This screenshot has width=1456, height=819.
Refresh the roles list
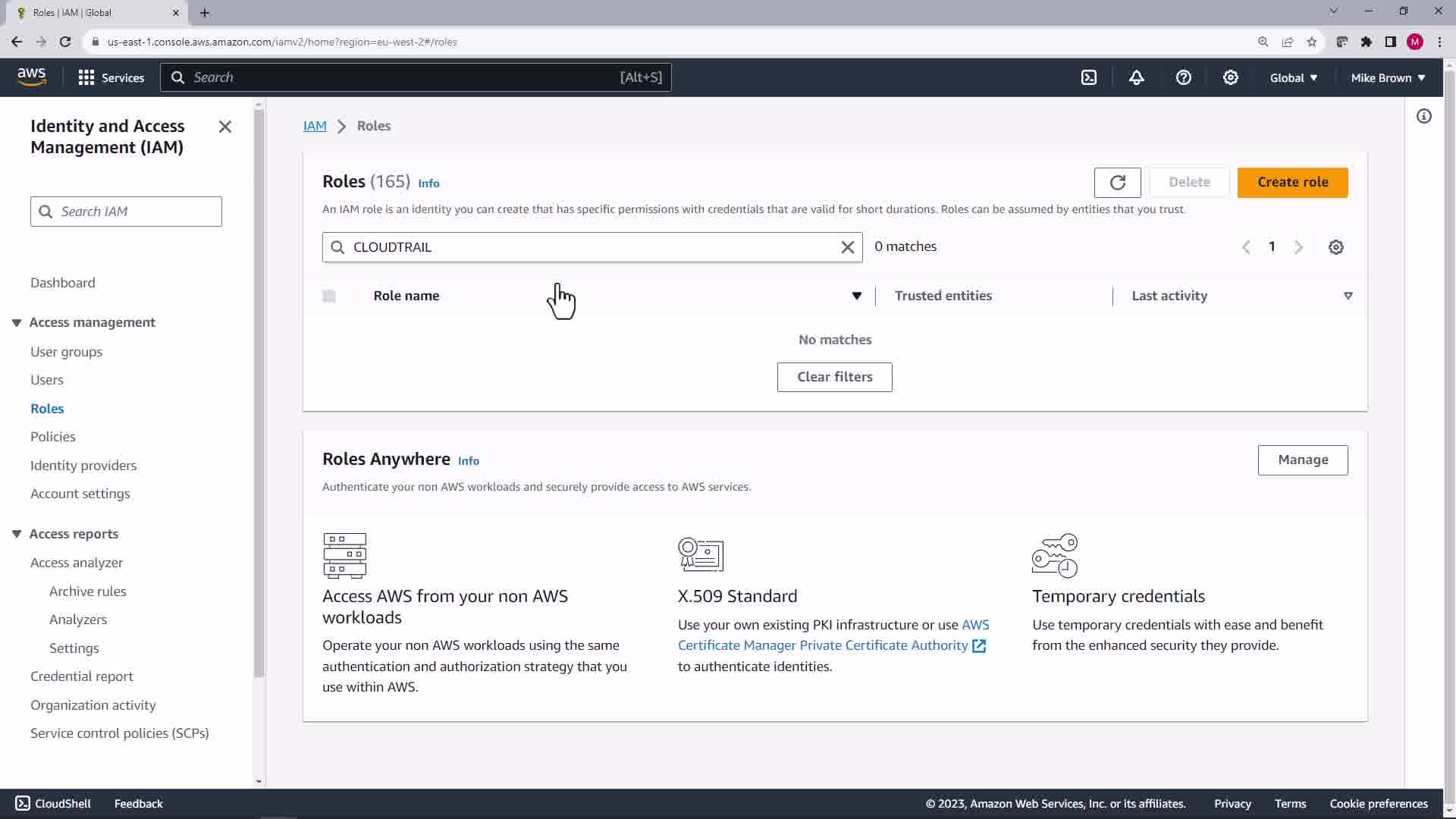coord(1117,183)
